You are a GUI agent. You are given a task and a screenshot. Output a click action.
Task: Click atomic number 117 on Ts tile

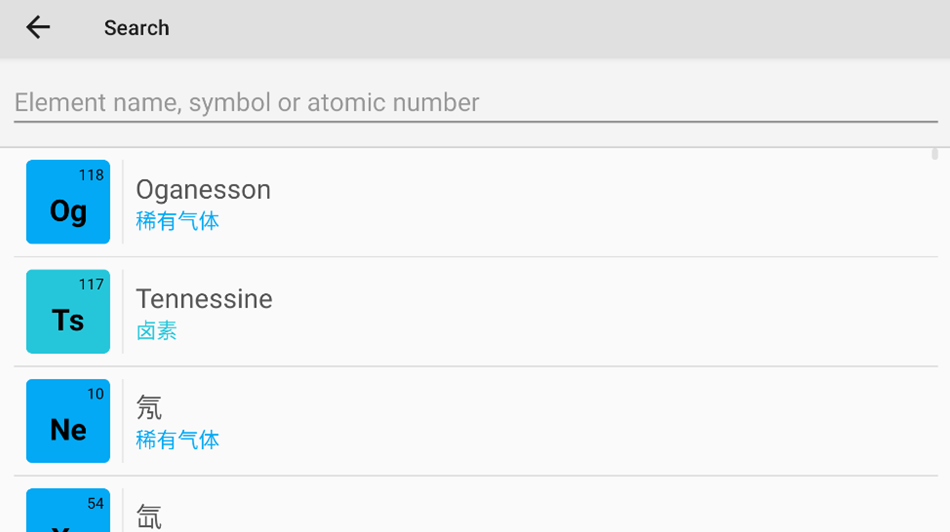tap(91, 284)
